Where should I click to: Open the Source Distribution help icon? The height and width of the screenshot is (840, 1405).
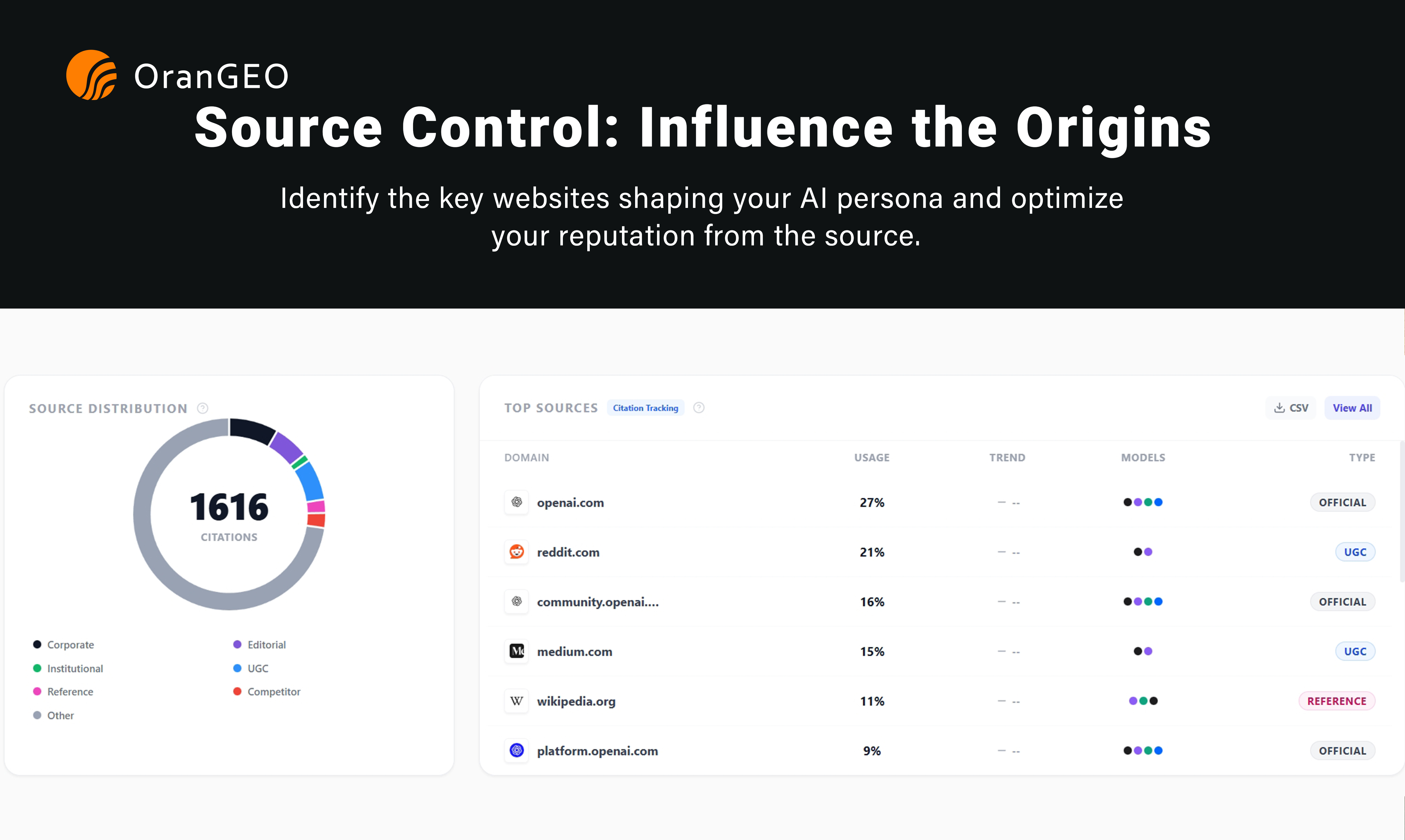[x=203, y=408]
